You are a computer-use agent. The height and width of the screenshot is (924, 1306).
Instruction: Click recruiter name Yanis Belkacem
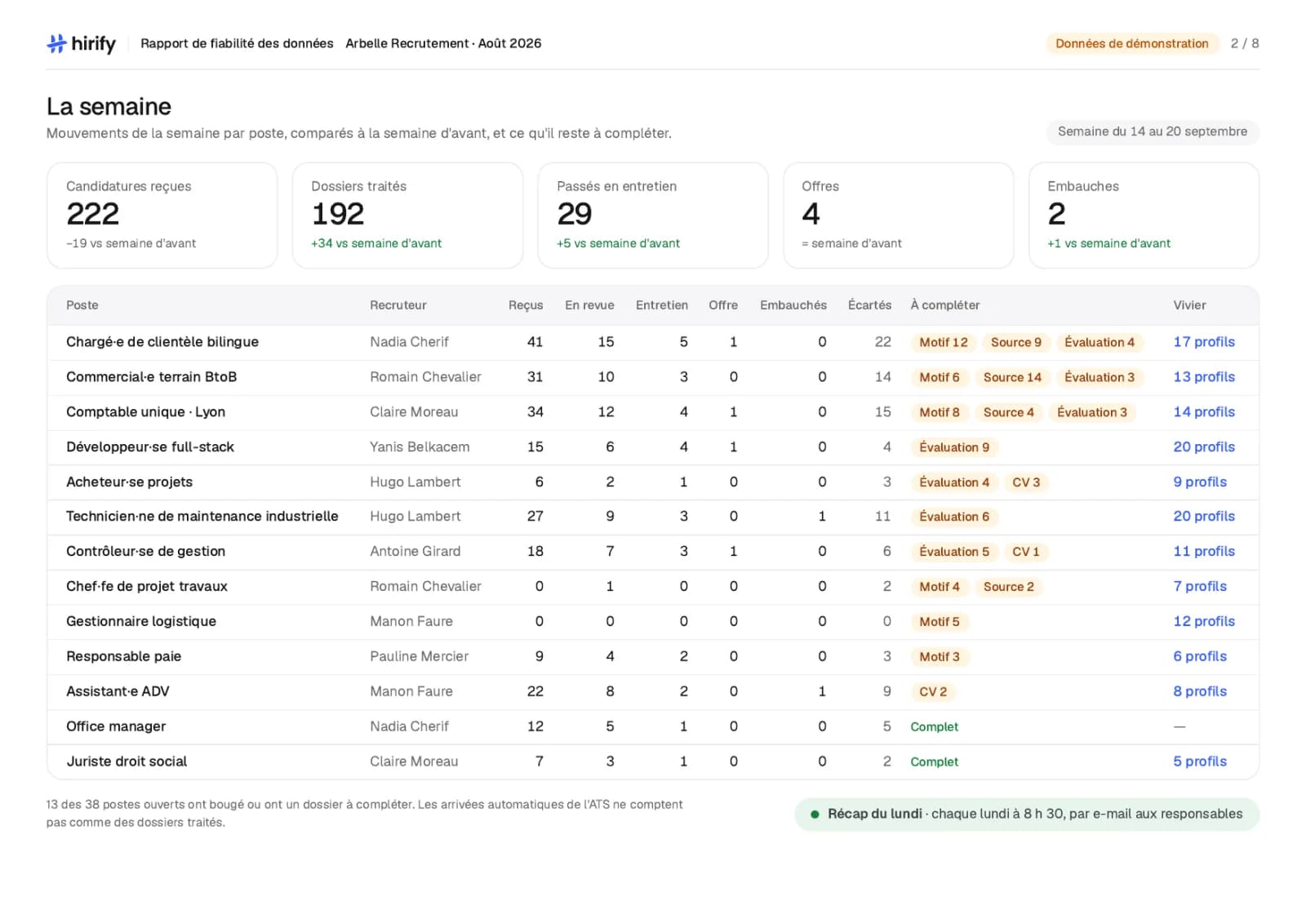(x=420, y=447)
